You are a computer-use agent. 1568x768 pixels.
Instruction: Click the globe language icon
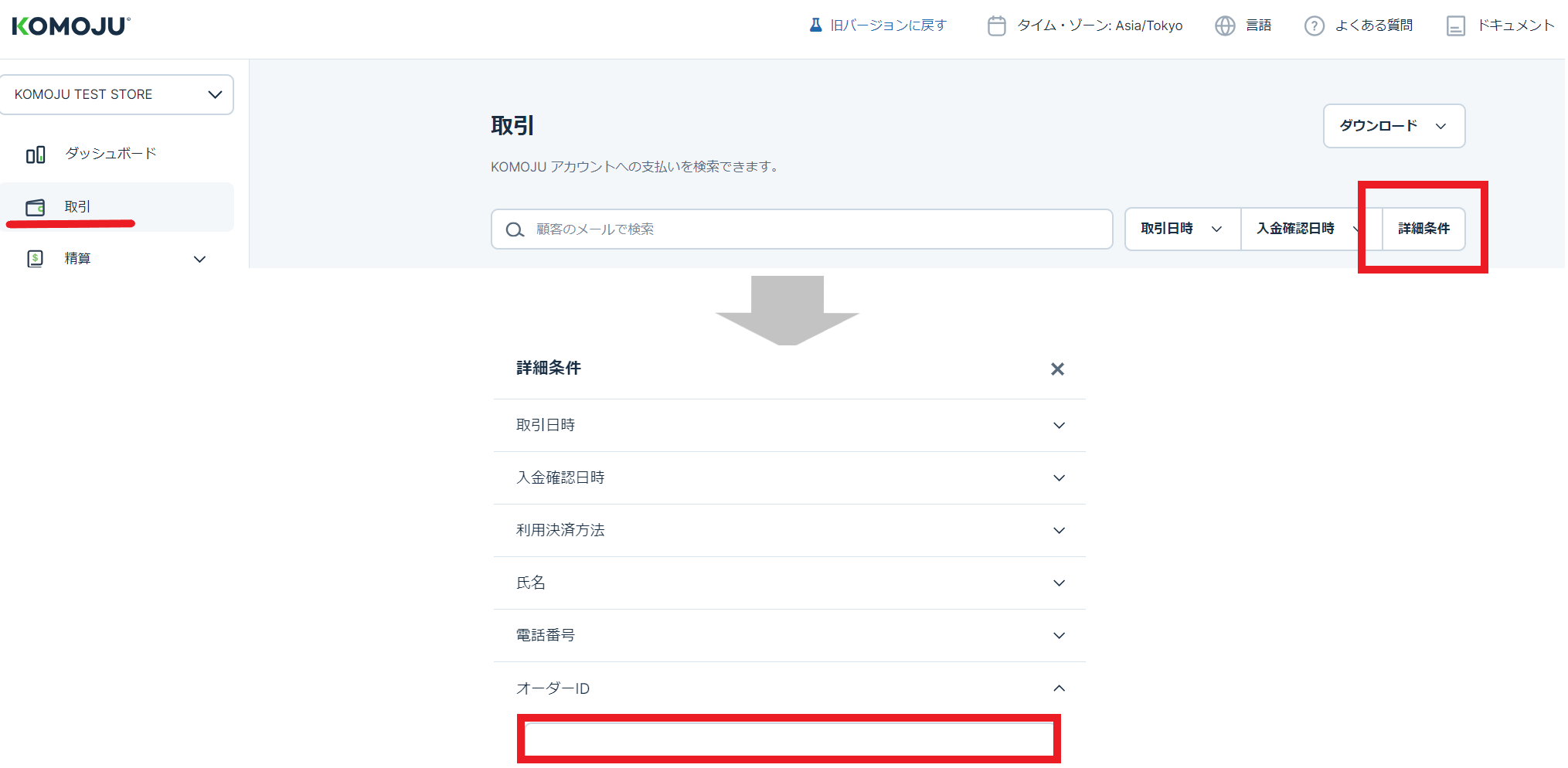pyautogui.click(x=1225, y=26)
